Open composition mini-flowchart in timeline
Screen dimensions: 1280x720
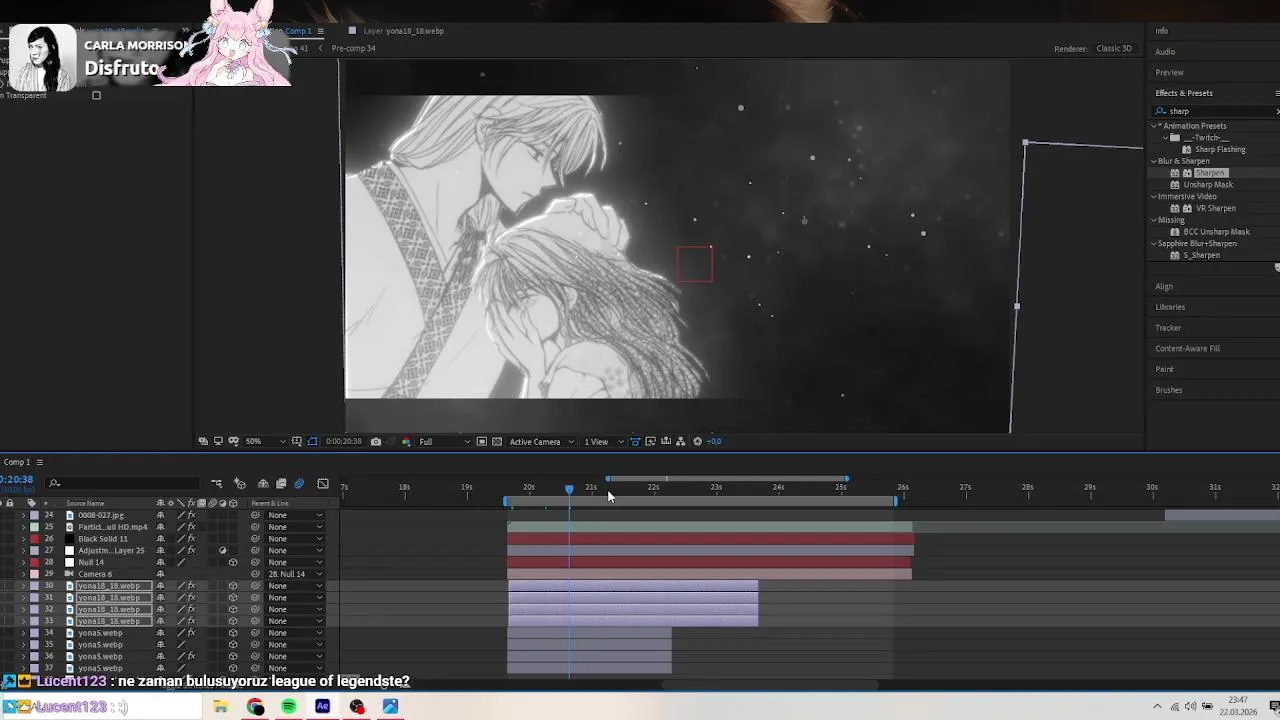pyautogui.click(x=217, y=484)
